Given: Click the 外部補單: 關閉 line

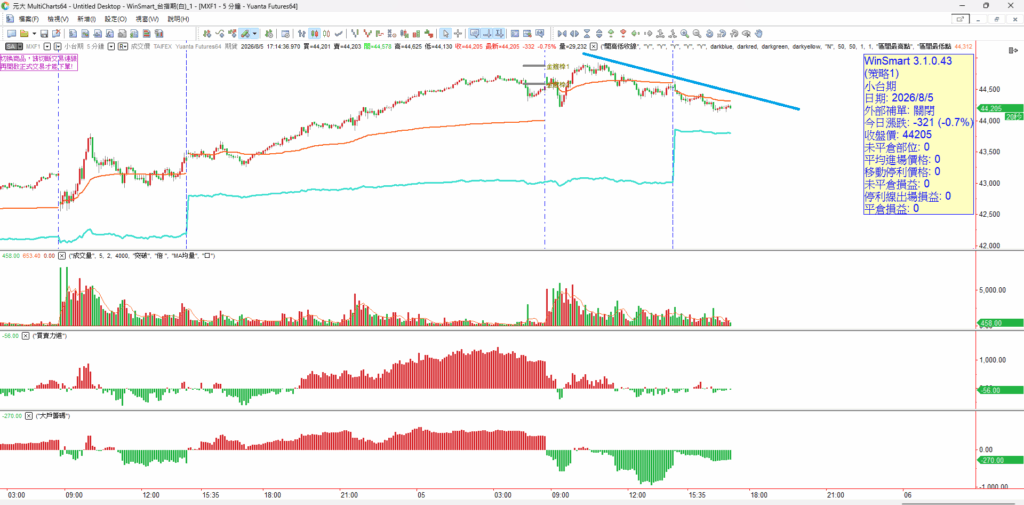Looking at the screenshot, I should [x=902, y=110].
